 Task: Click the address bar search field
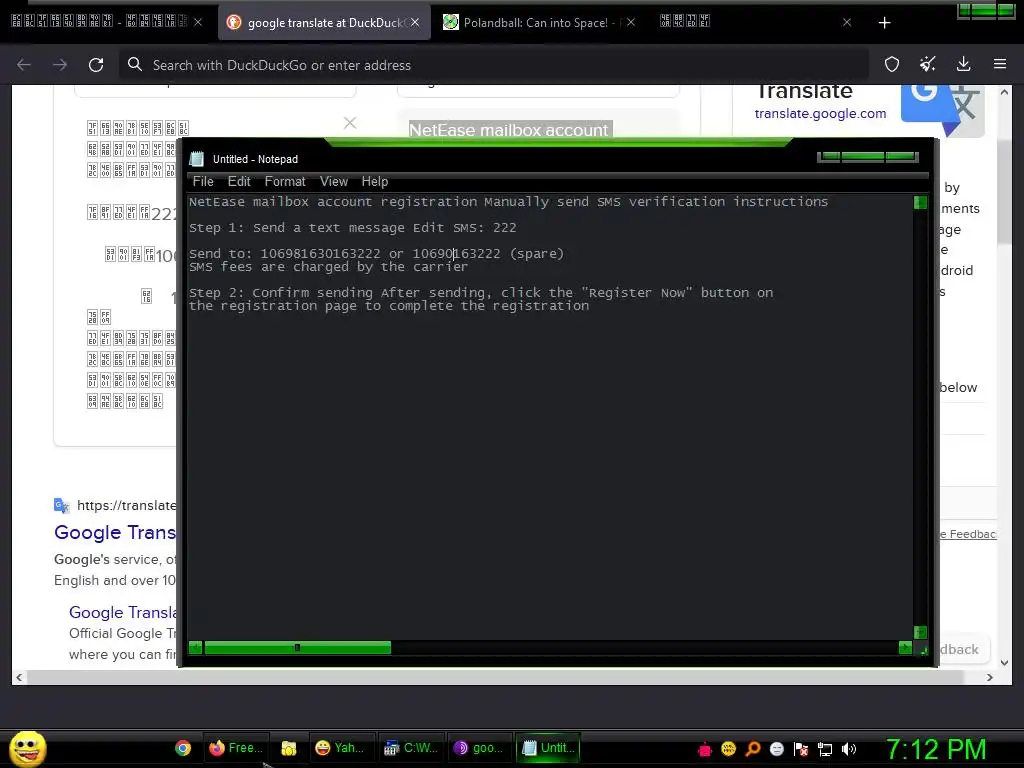click(496, 65)
